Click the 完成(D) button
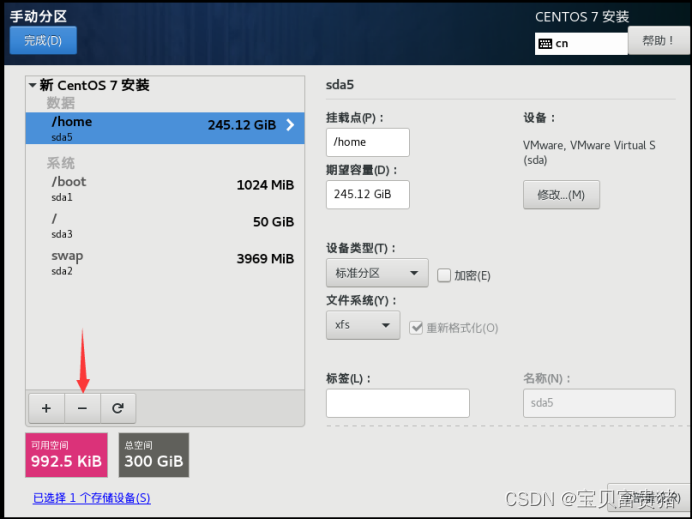Screen dimensions: 692x519 (43, 41)
